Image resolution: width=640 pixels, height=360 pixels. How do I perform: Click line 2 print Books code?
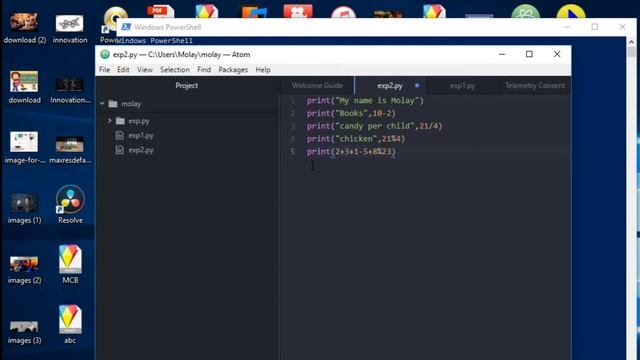pyautogui.click(x=351, y=113)
